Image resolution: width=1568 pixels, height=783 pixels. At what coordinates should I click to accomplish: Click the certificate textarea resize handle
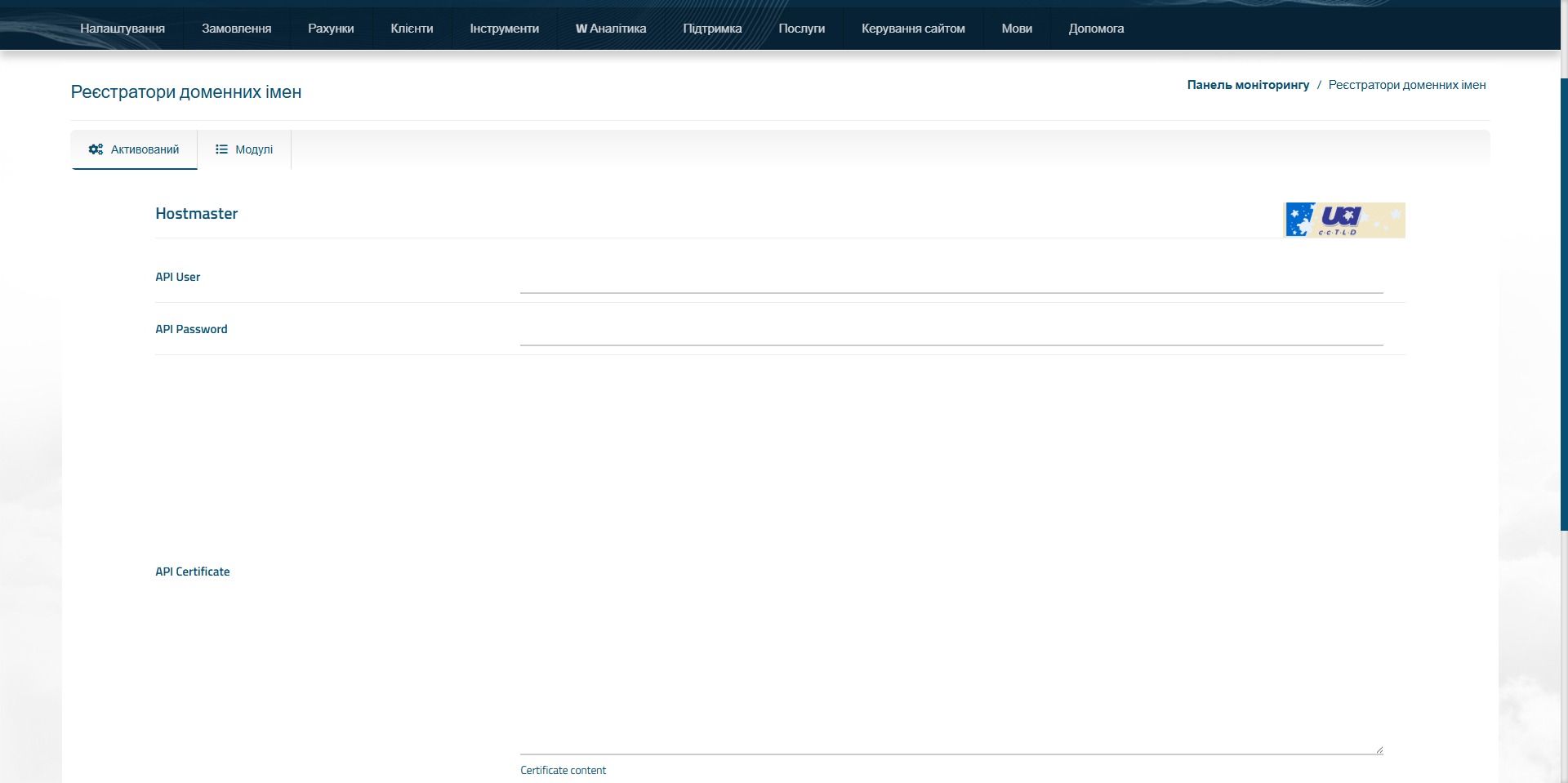pyautogui.click(x=1379, y=750)
